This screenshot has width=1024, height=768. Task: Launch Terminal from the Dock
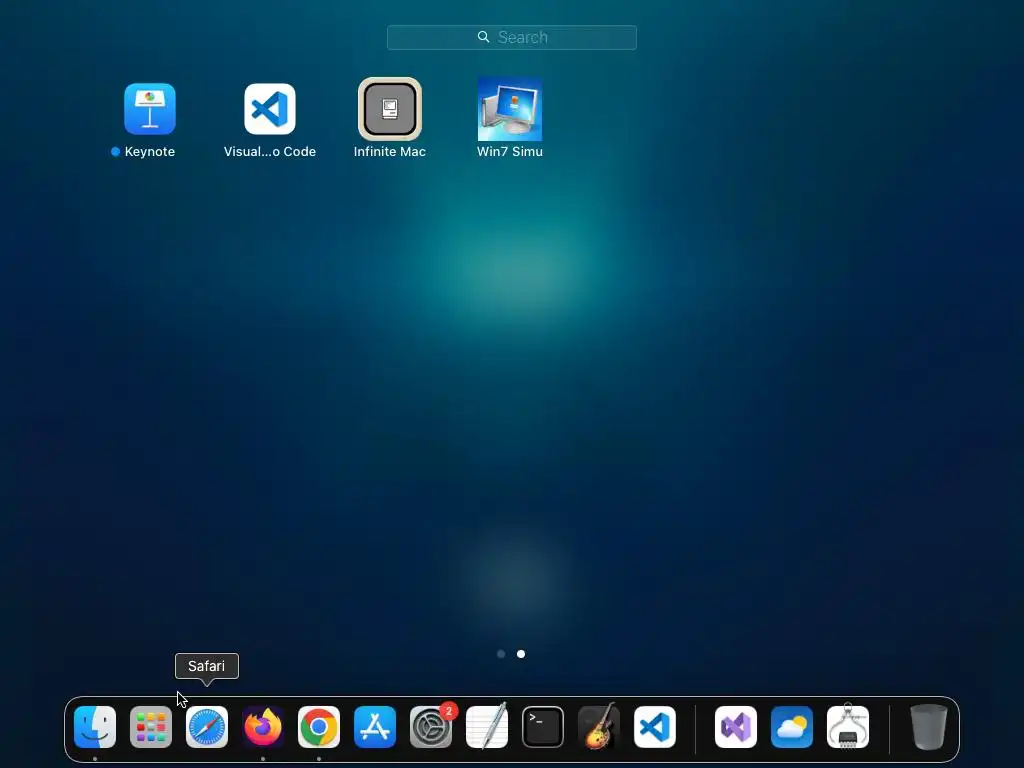point(543,727)
